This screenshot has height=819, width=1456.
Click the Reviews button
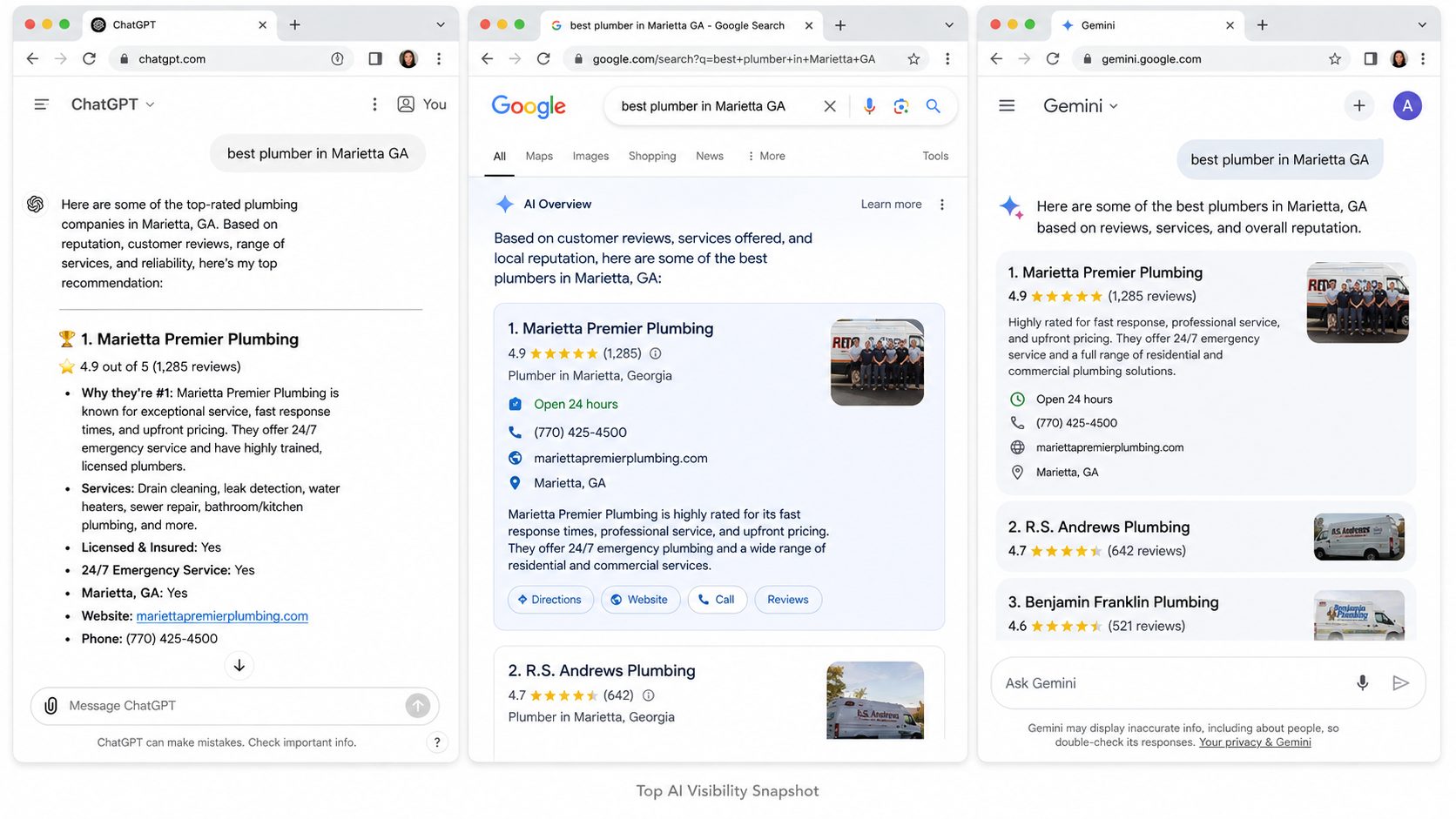click(x=788, y=600)
